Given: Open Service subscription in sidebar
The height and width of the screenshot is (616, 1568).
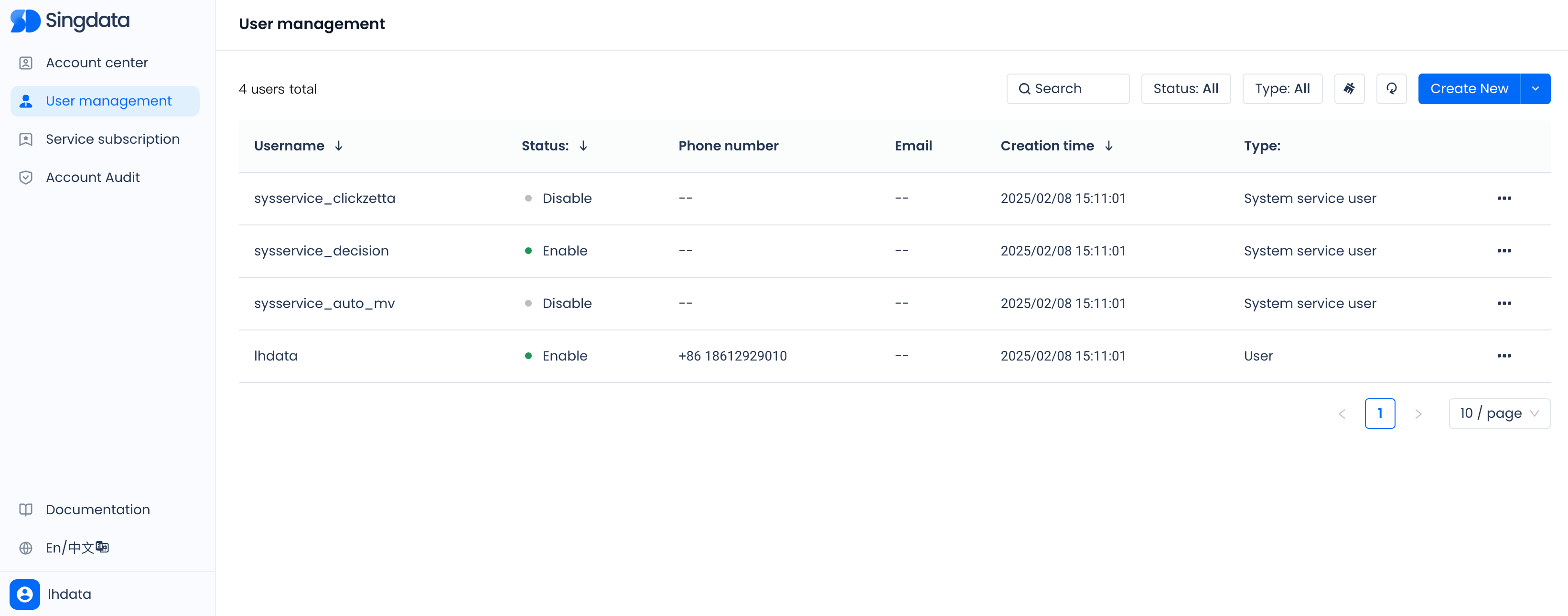Looking at the screenshot, I should point(113,139).
